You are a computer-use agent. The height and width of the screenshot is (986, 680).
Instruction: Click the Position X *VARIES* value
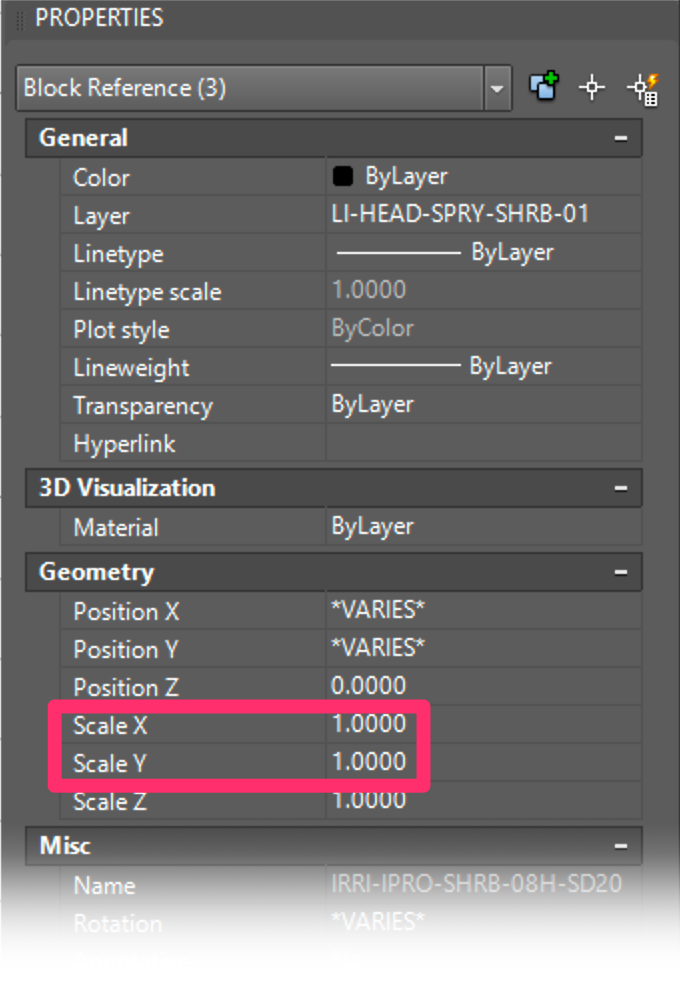[x=377, y=610]
